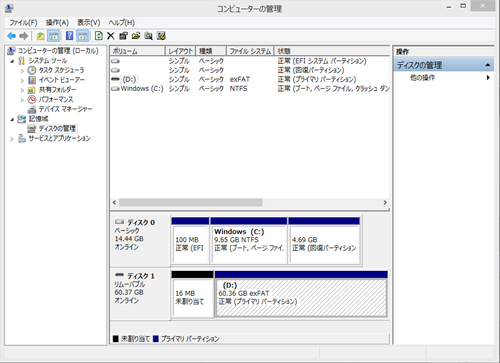Collapse the ディスクの管理 action section

click(x=487, y=65)
